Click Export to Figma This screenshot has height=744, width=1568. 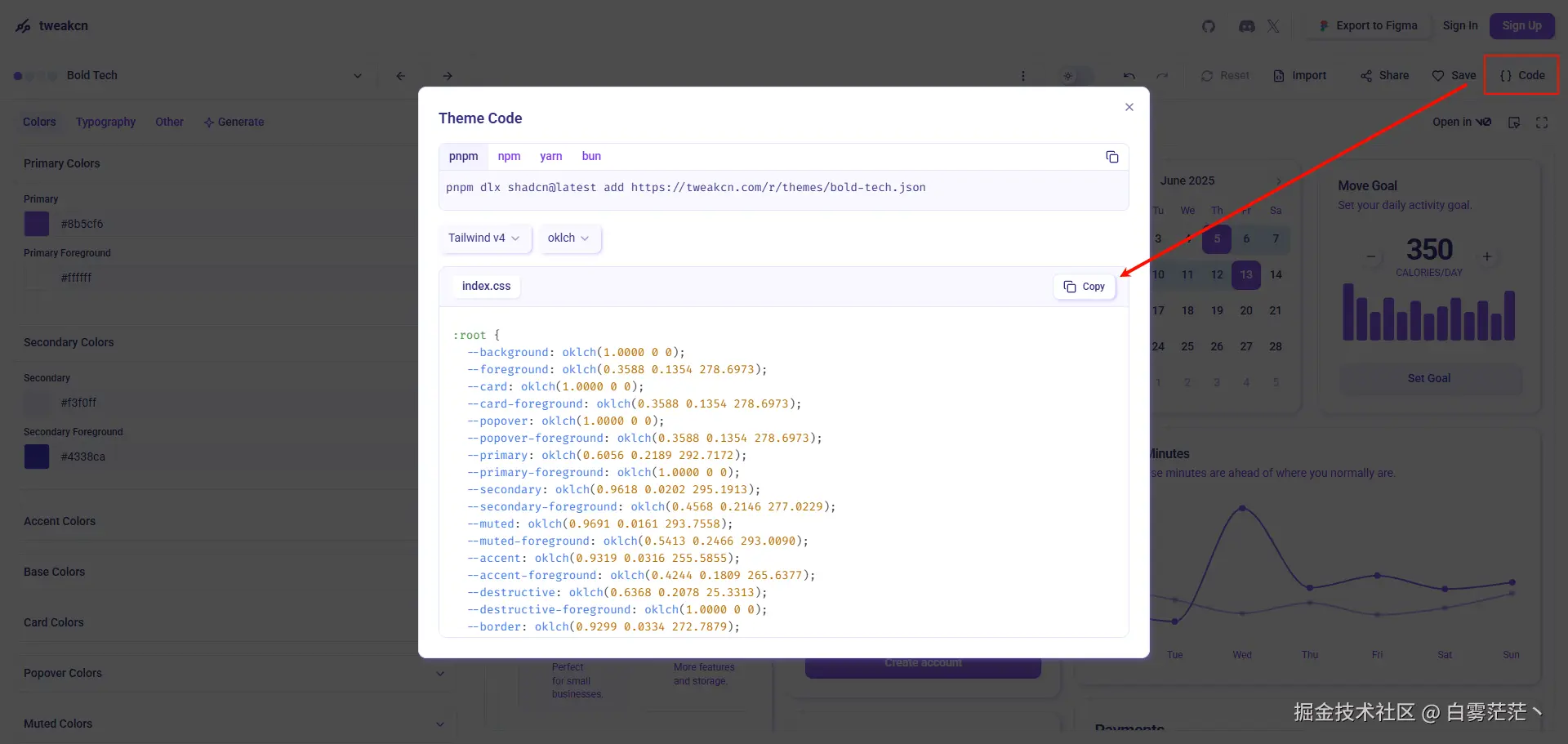pos(1368,26)
